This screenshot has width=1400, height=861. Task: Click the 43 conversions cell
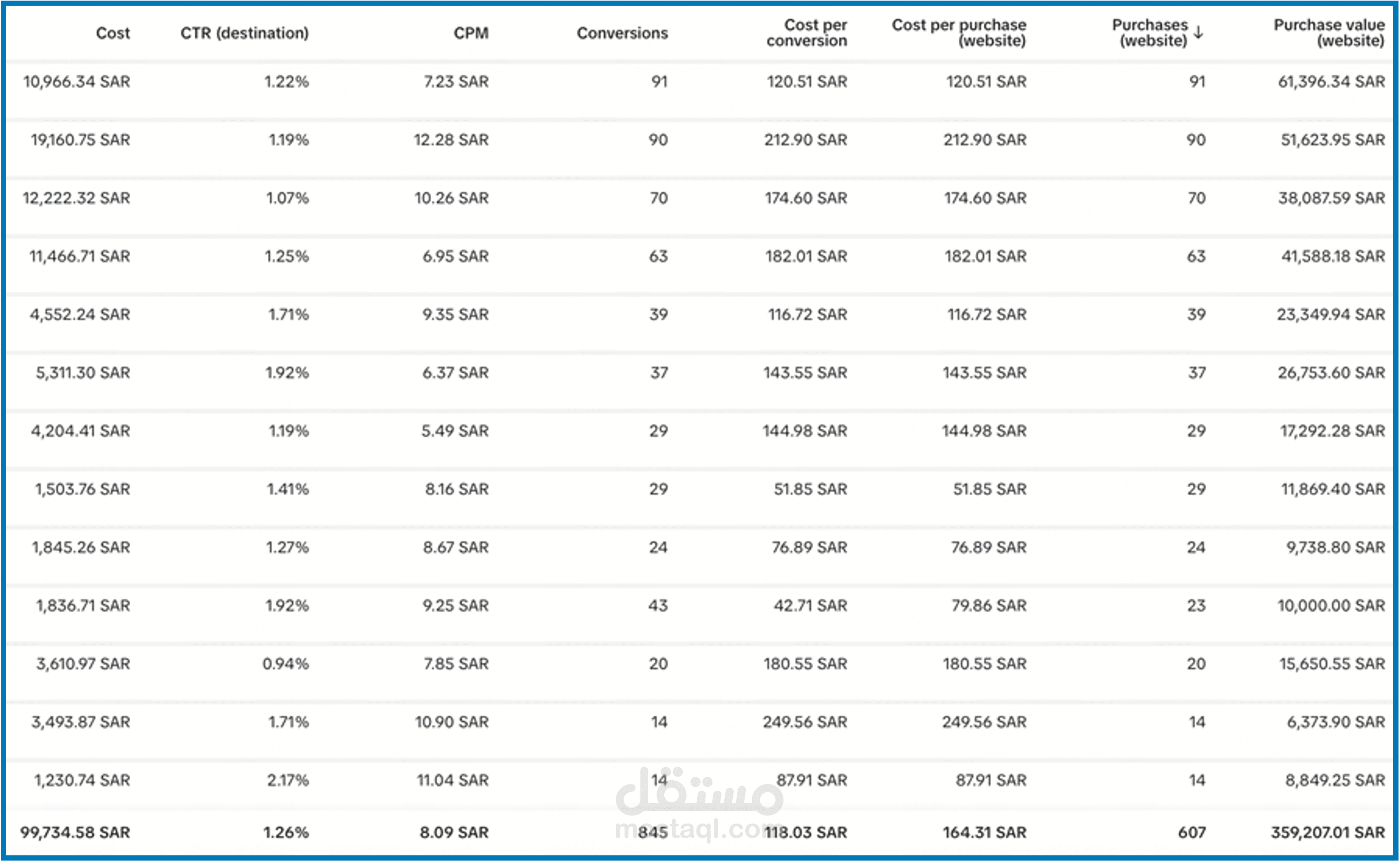[658, 606]
